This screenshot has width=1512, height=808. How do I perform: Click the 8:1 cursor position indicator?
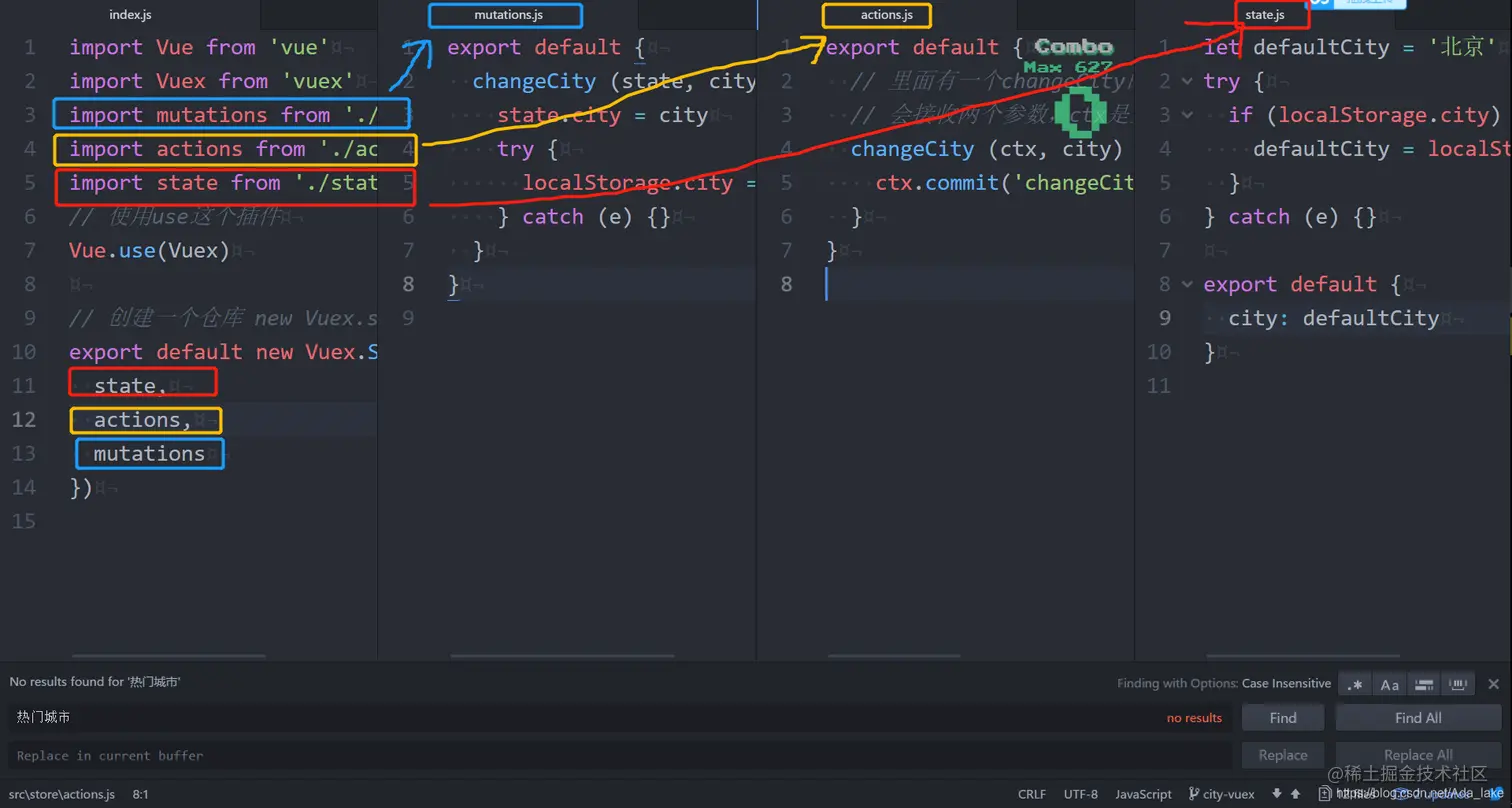[x=140, y=794]
